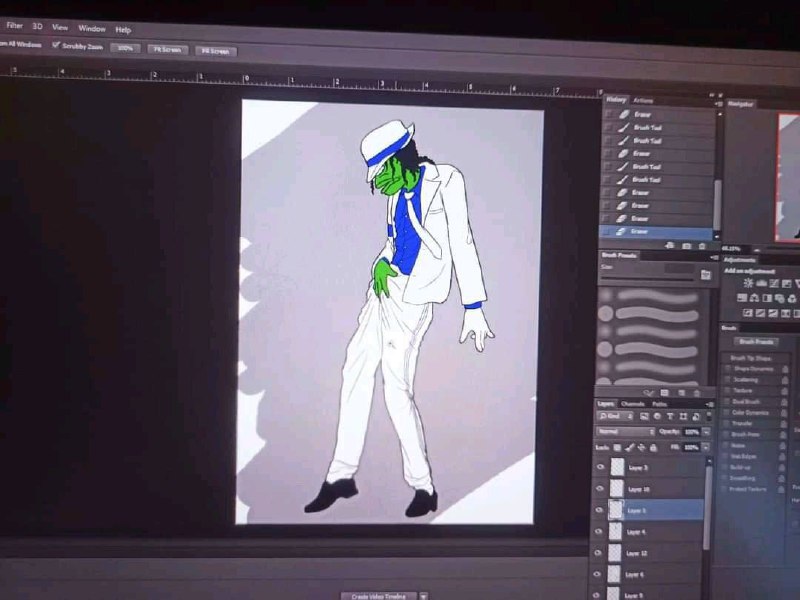This screenshot has width=800, height=600.
Task: Add a Black & White adjustment
Action: [x=767, y=298]
